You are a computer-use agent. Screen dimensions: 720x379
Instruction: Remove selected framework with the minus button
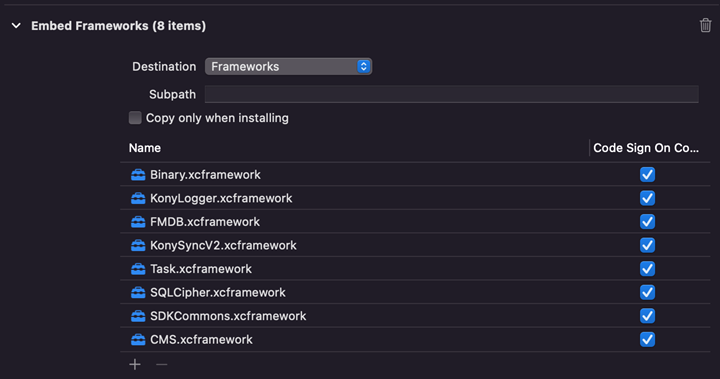(162, 364)
